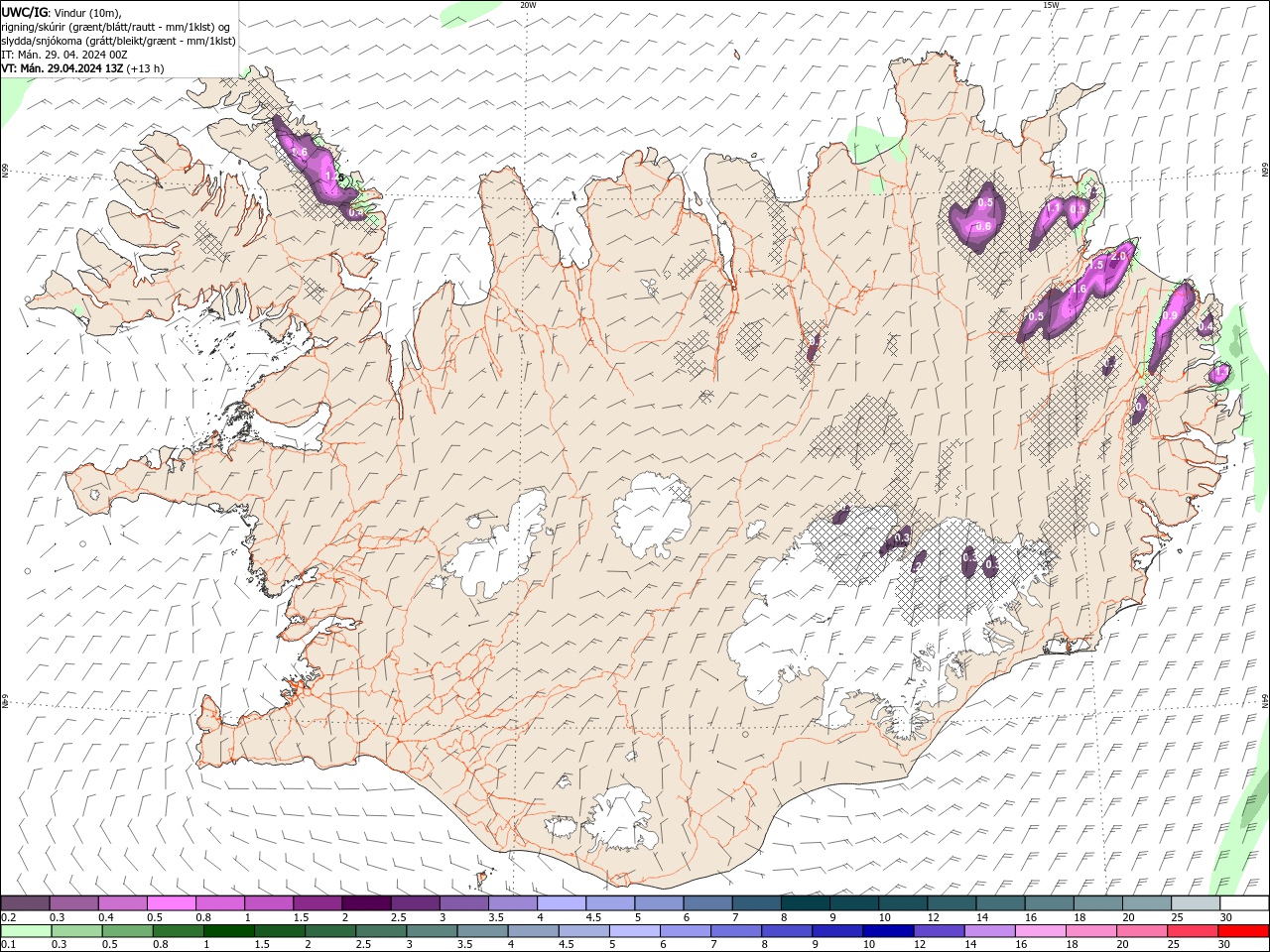
Task: Choose the snow legend swatch labeled 1.5
Action: tap(317, 903)
